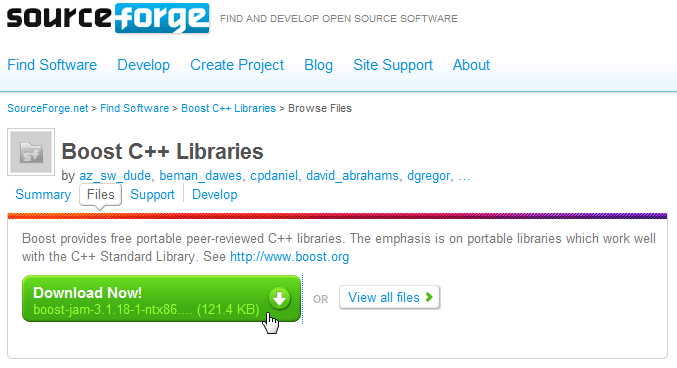Follow the SourceForge.net breadcrumb link
The image size is (677, 368).
coord(47,108)
